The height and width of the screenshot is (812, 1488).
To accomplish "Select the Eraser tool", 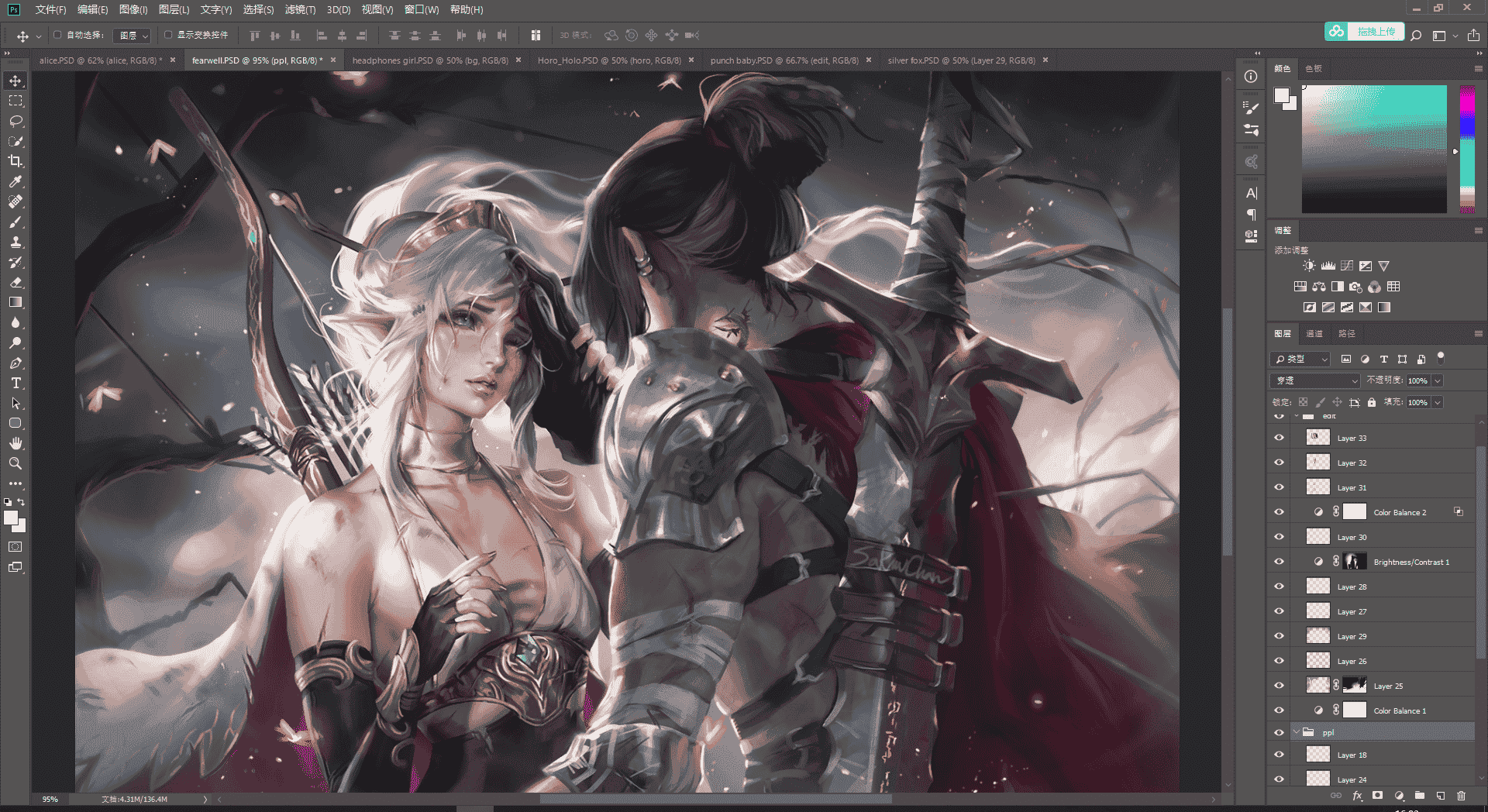I will coord(15,282).
